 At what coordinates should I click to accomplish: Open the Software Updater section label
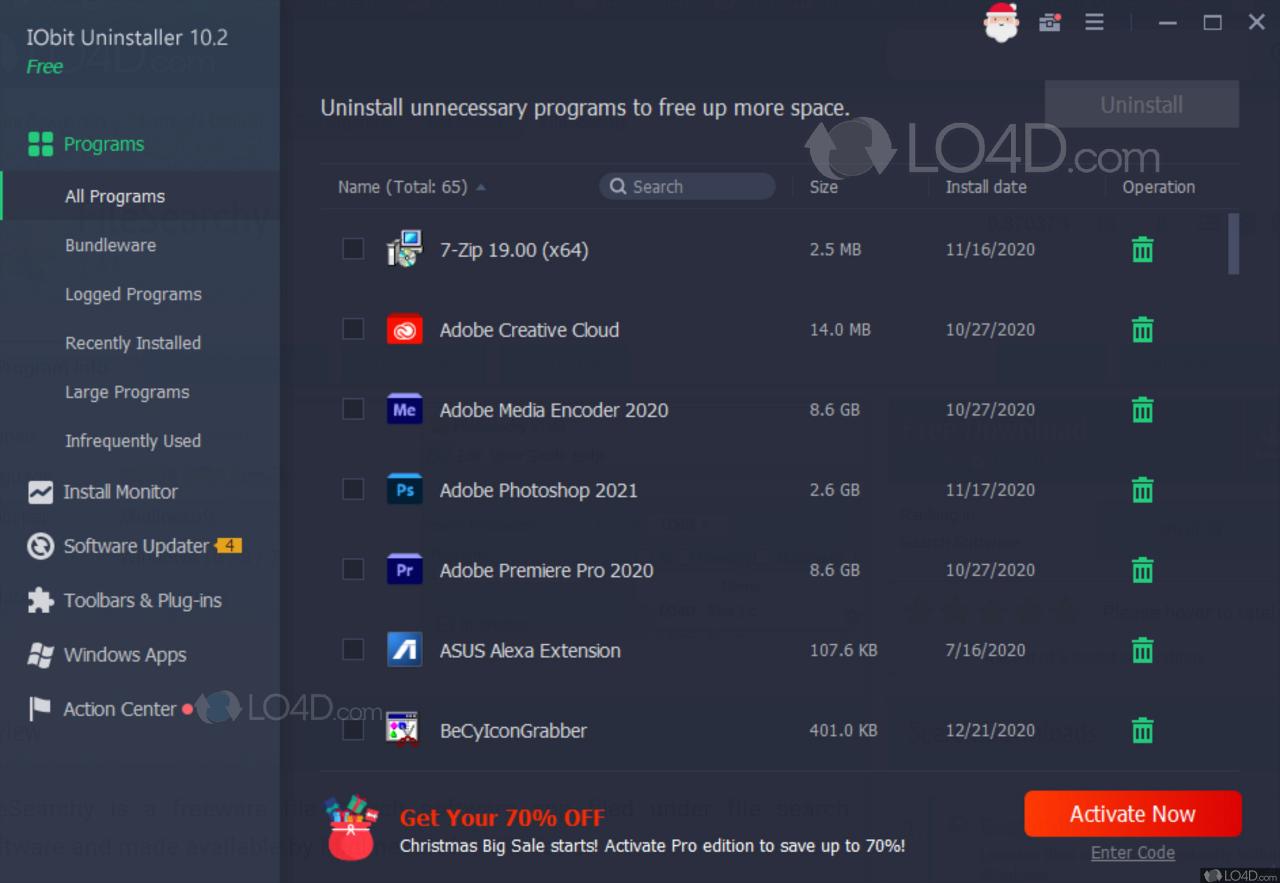pyautogui.click(x=137, y=546)
